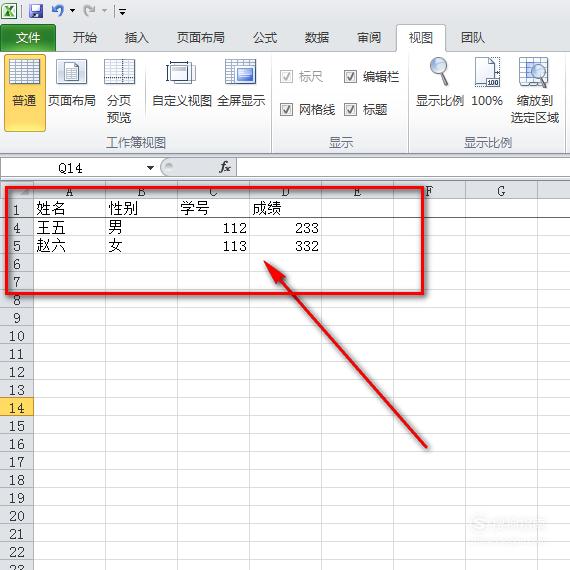Screen dimensions: 570x570
Task: Click the cell containing 男
Action: point(141,228)
